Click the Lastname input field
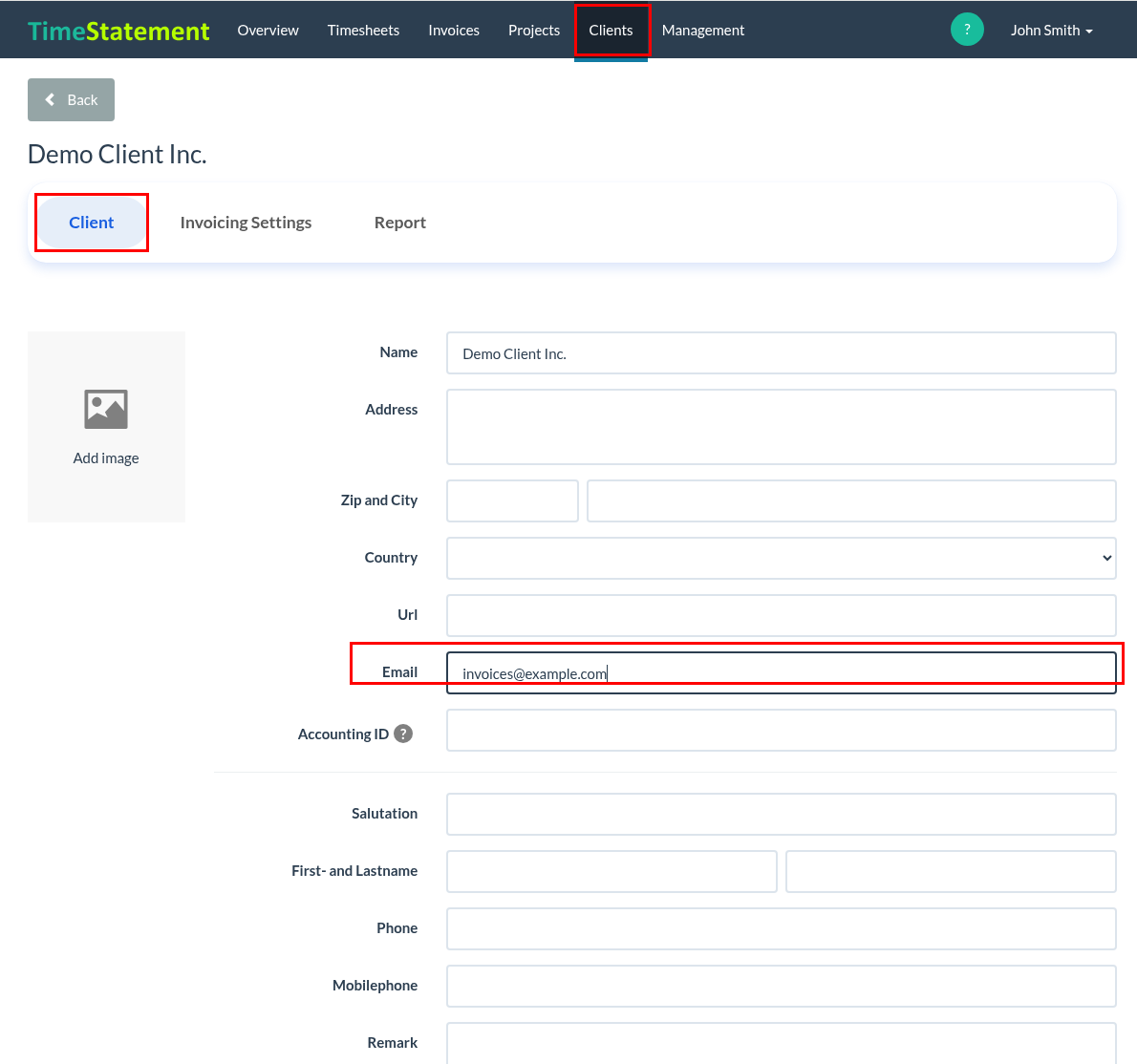 click(951, 871)
